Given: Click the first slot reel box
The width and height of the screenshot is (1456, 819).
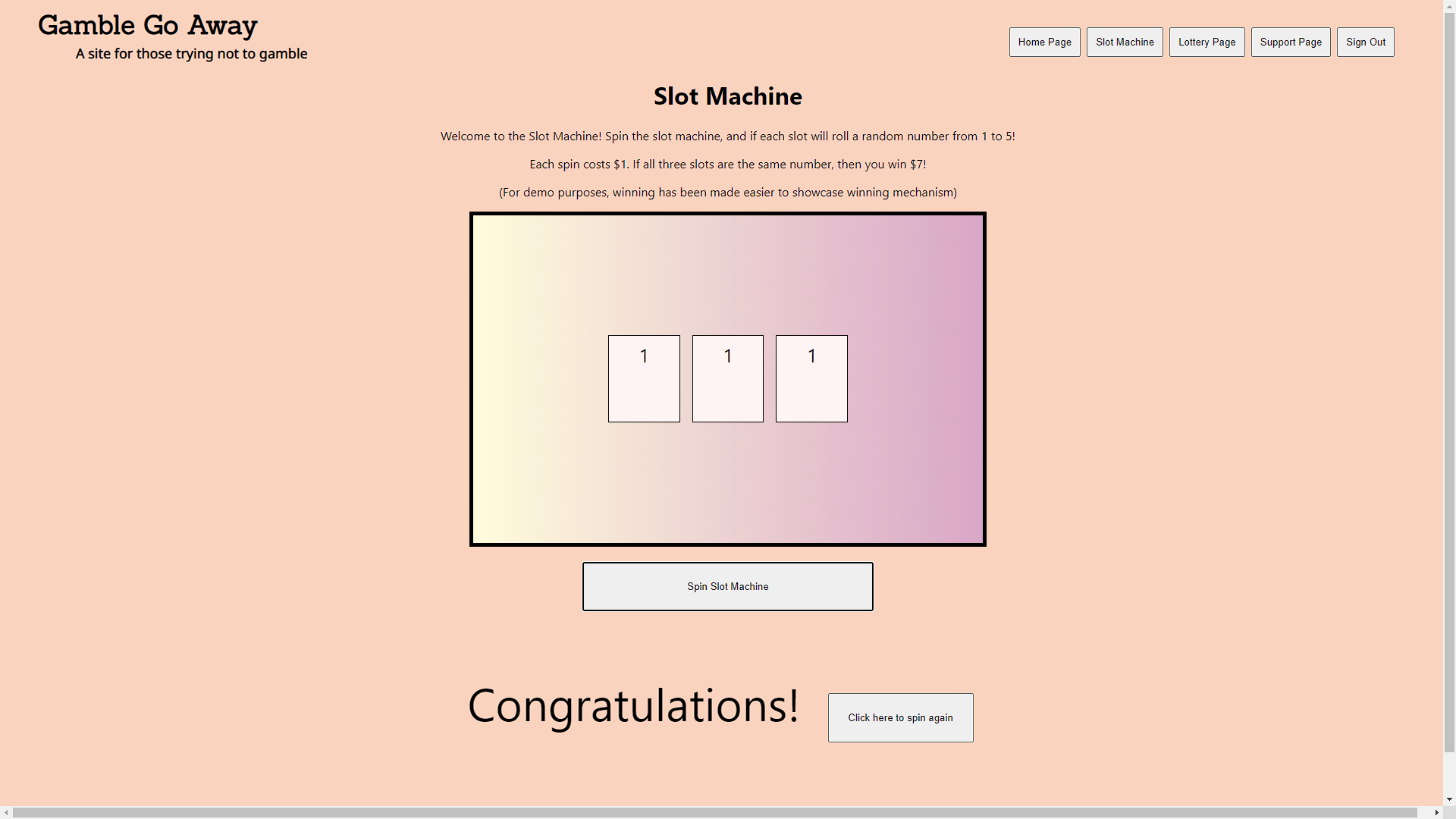Looking at the screenshot, I should coord(644,378).
